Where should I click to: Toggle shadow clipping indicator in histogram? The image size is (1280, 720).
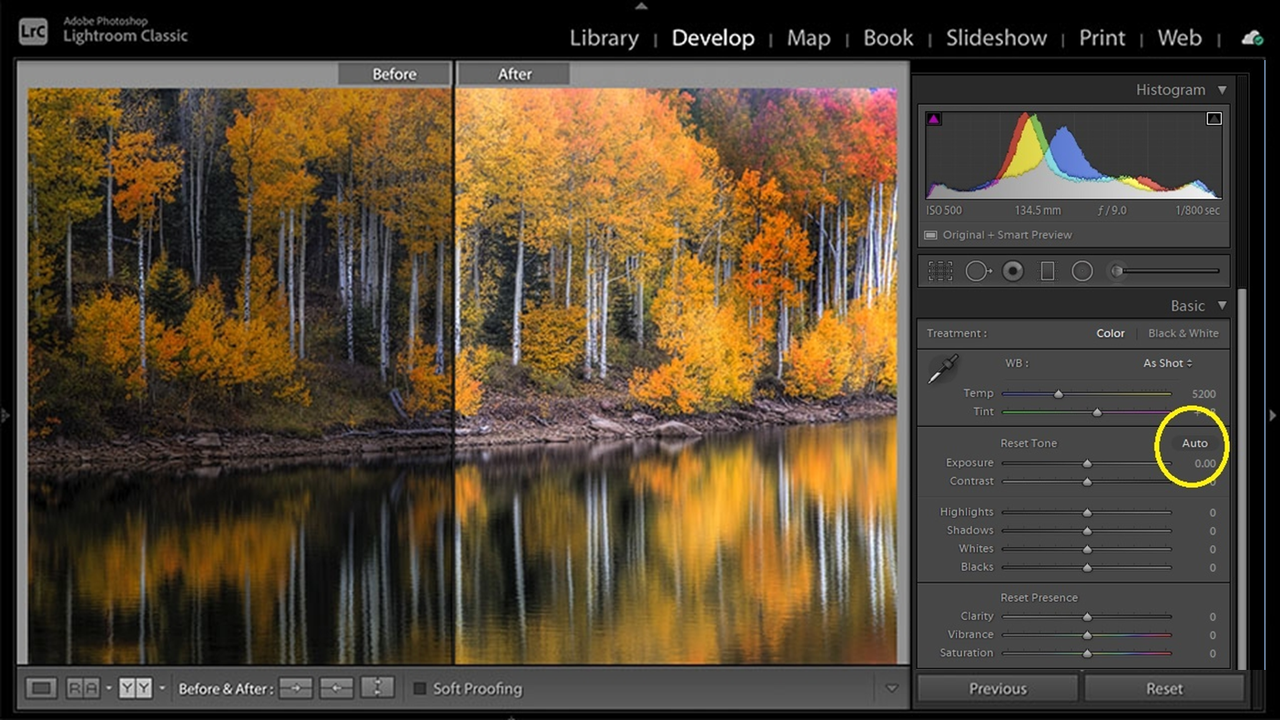[x=933, y=119]
